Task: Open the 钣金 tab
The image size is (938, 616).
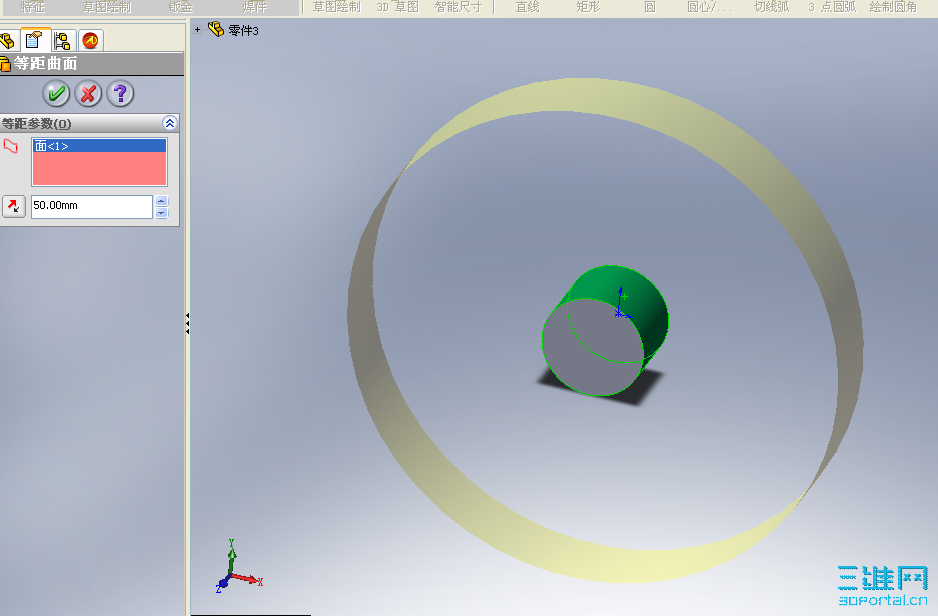Action: click(x=181, y=7)
